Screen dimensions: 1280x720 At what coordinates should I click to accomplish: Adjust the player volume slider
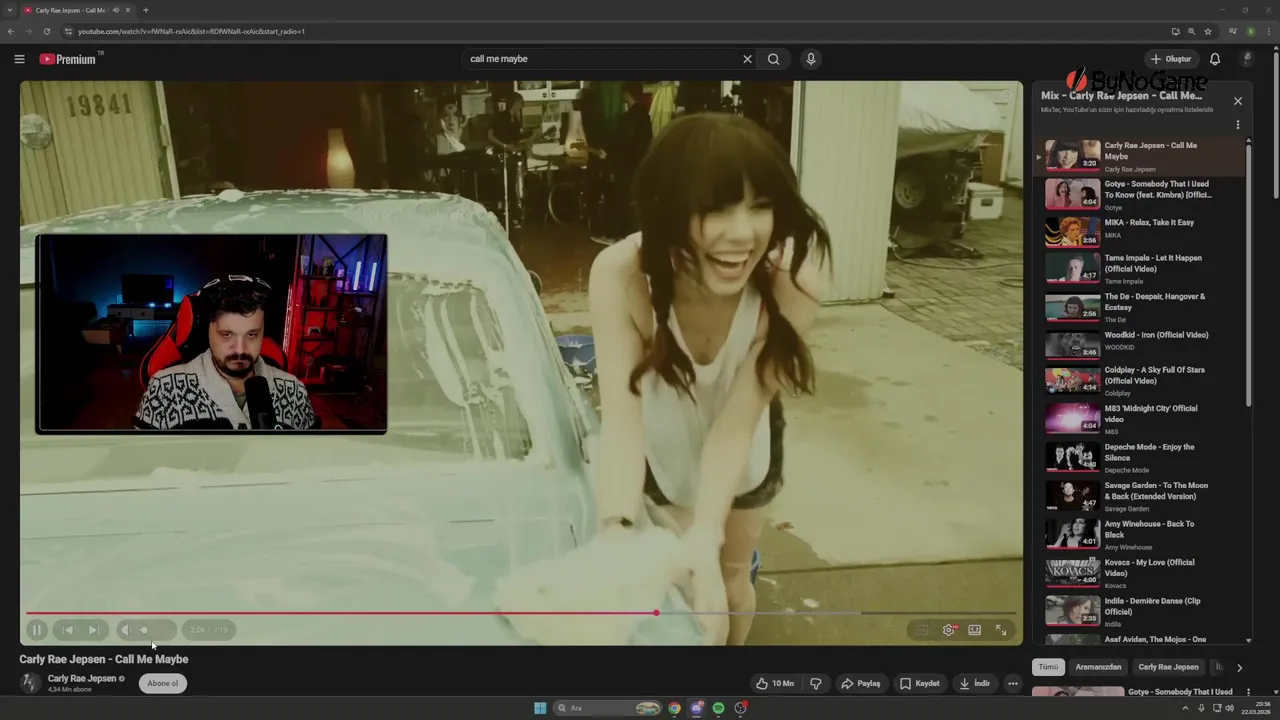click(x=155, y=630)
